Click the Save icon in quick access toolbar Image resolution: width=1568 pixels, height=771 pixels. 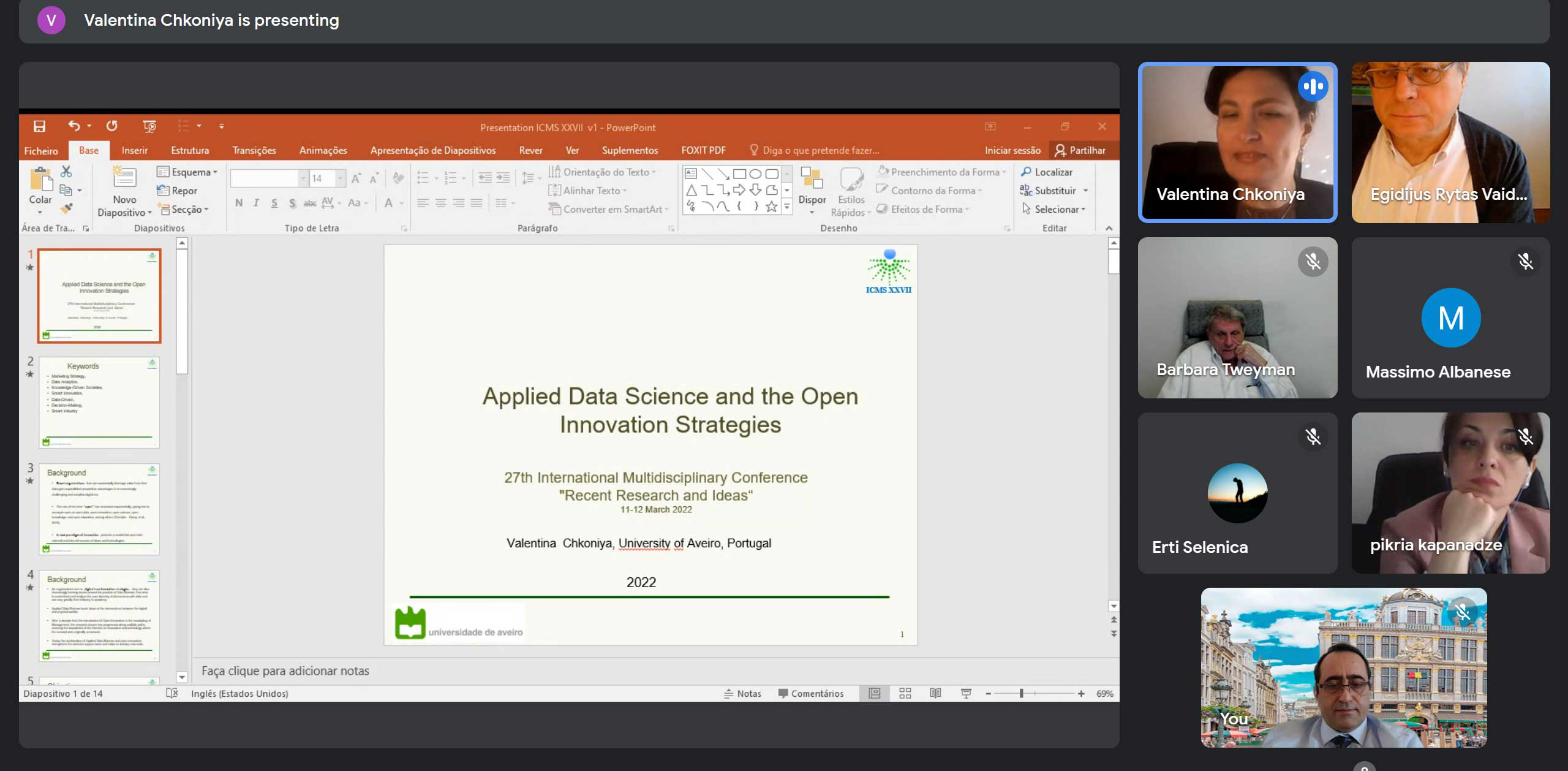point(39,126)
